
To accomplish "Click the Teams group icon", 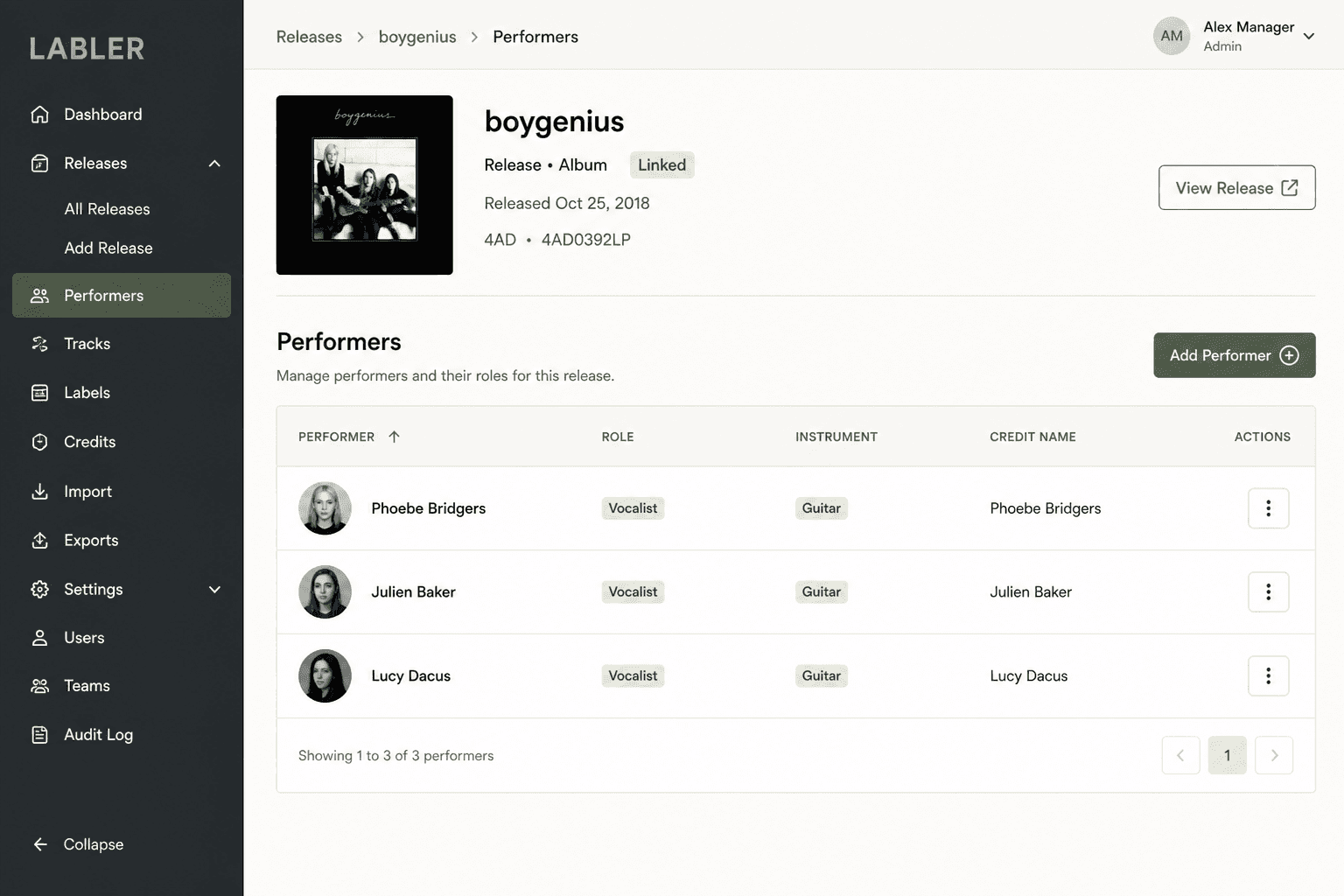I will click(39, 686).
